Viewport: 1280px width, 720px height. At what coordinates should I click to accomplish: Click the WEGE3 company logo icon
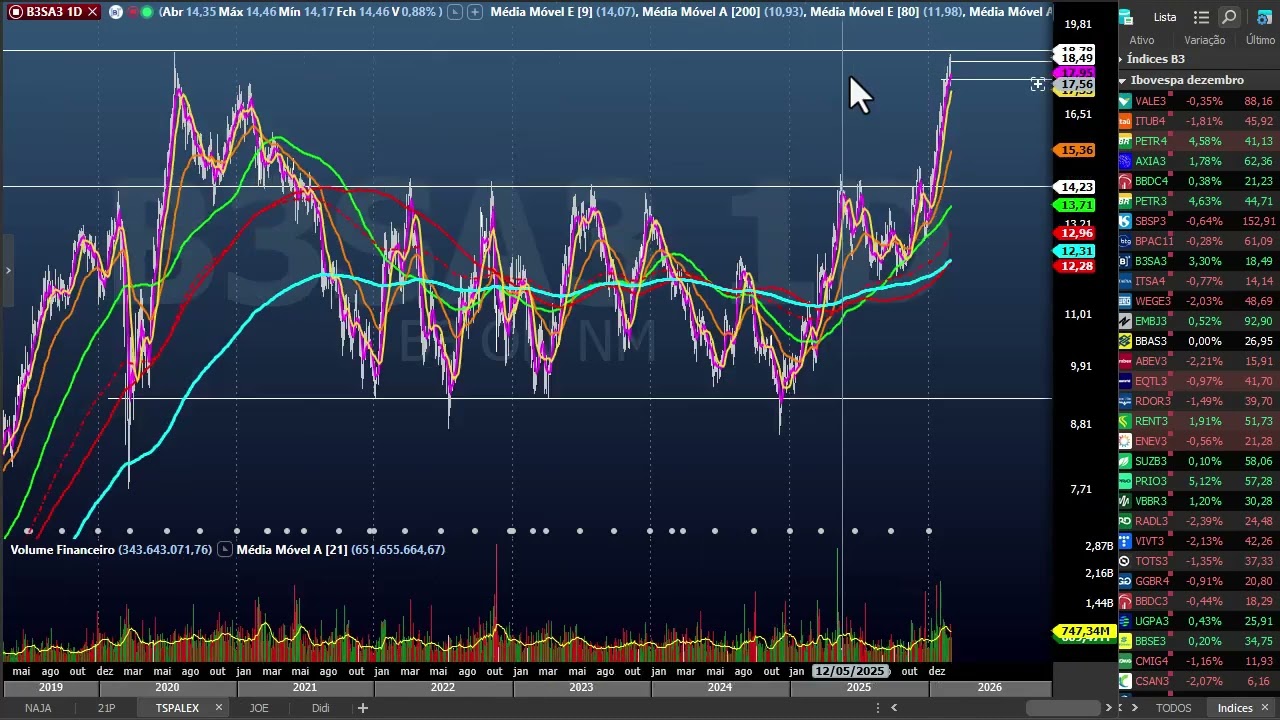click(x=1125, y=301)
